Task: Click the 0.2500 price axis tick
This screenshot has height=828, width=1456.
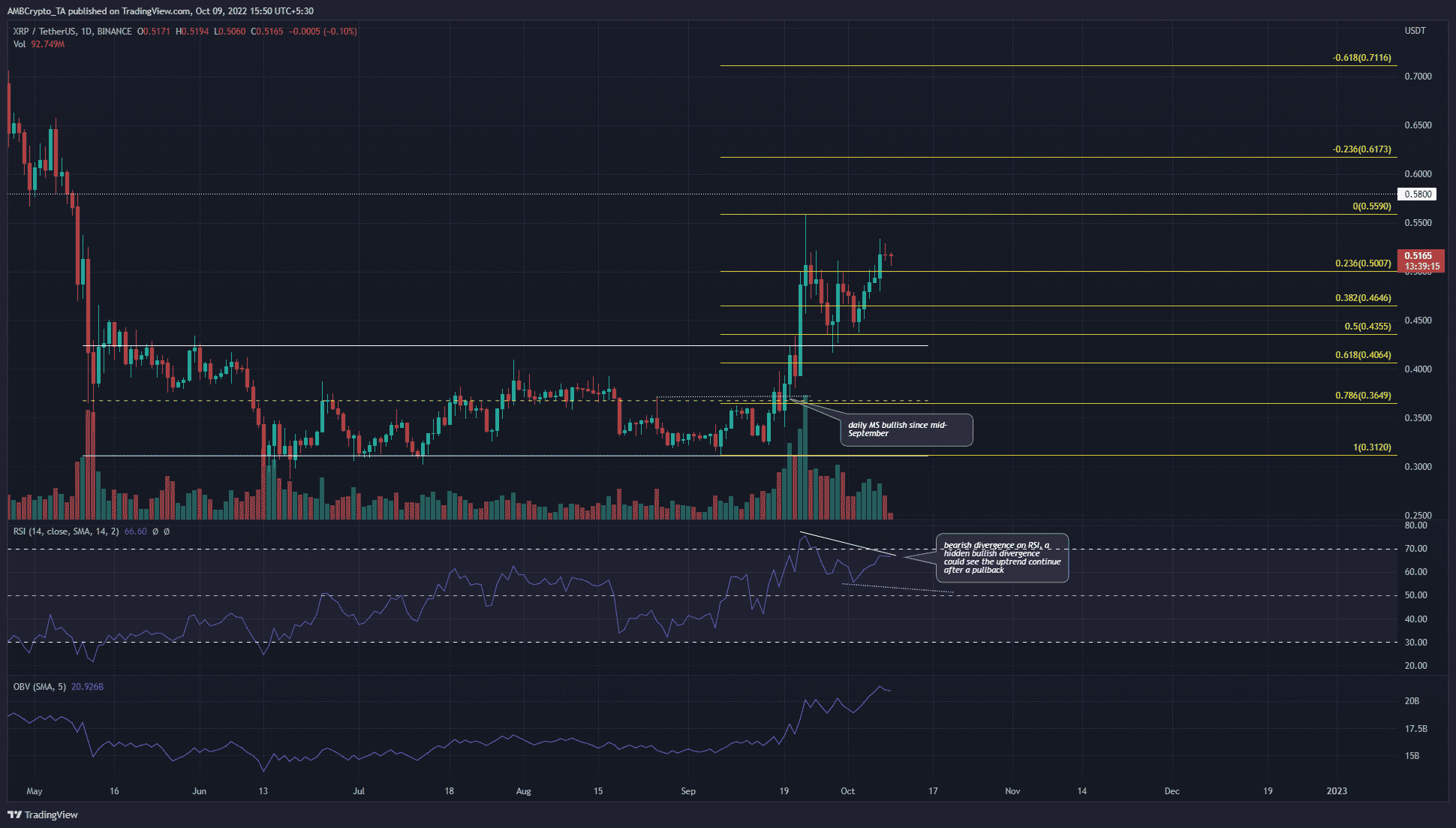Action: point(1418,516)
